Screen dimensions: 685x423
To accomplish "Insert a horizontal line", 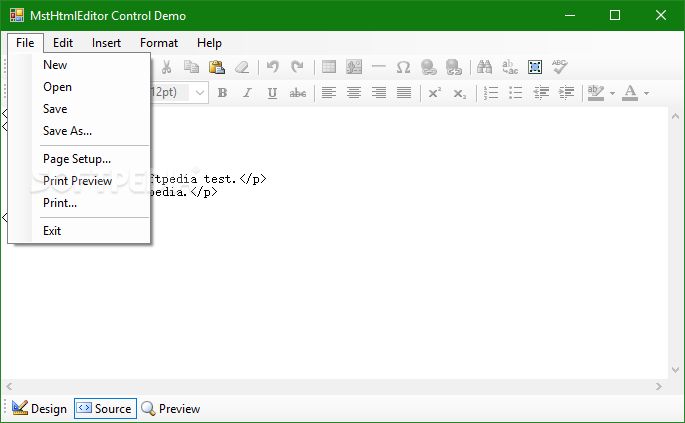I will 379,67.
